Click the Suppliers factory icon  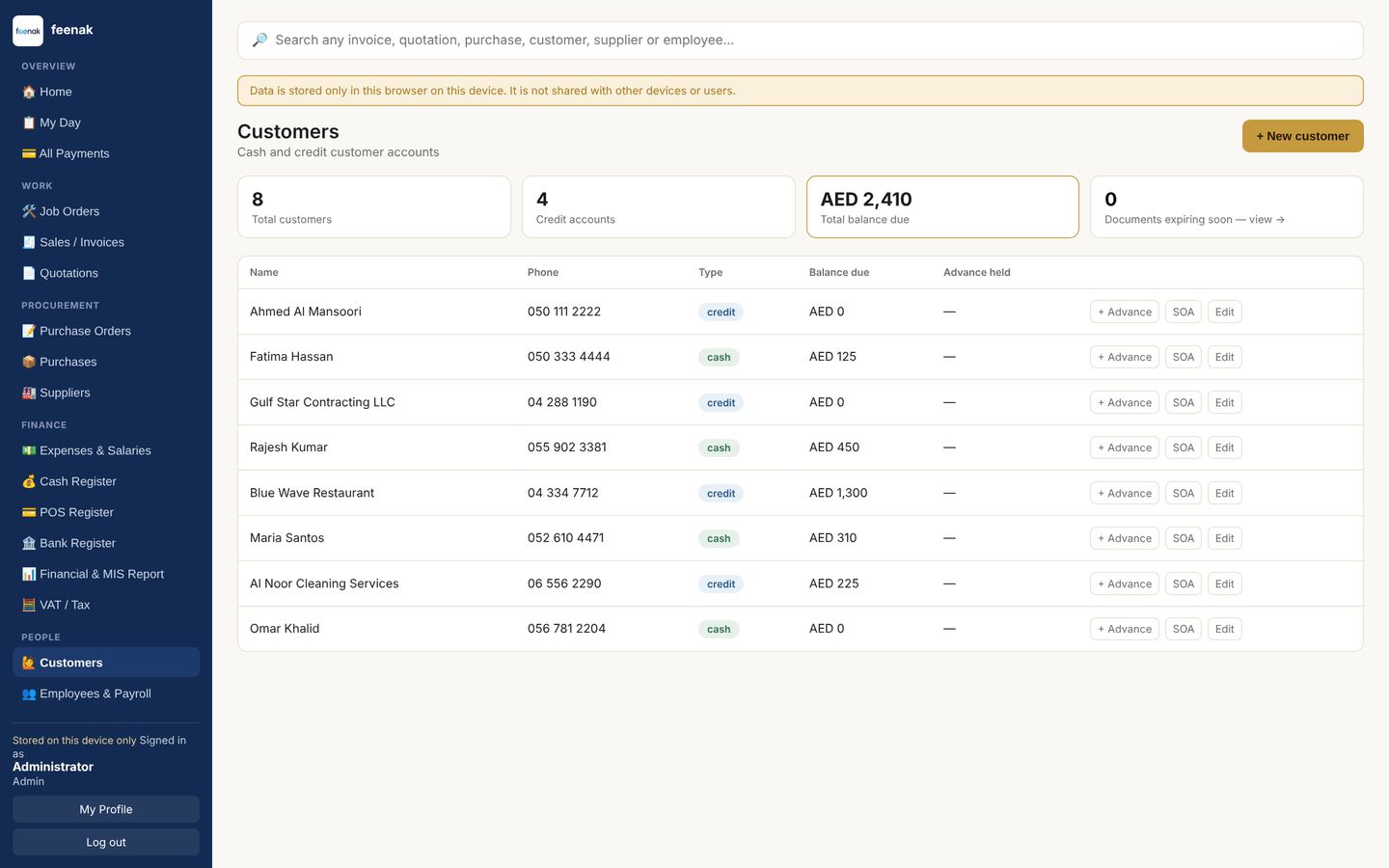[x=29, y=393]
